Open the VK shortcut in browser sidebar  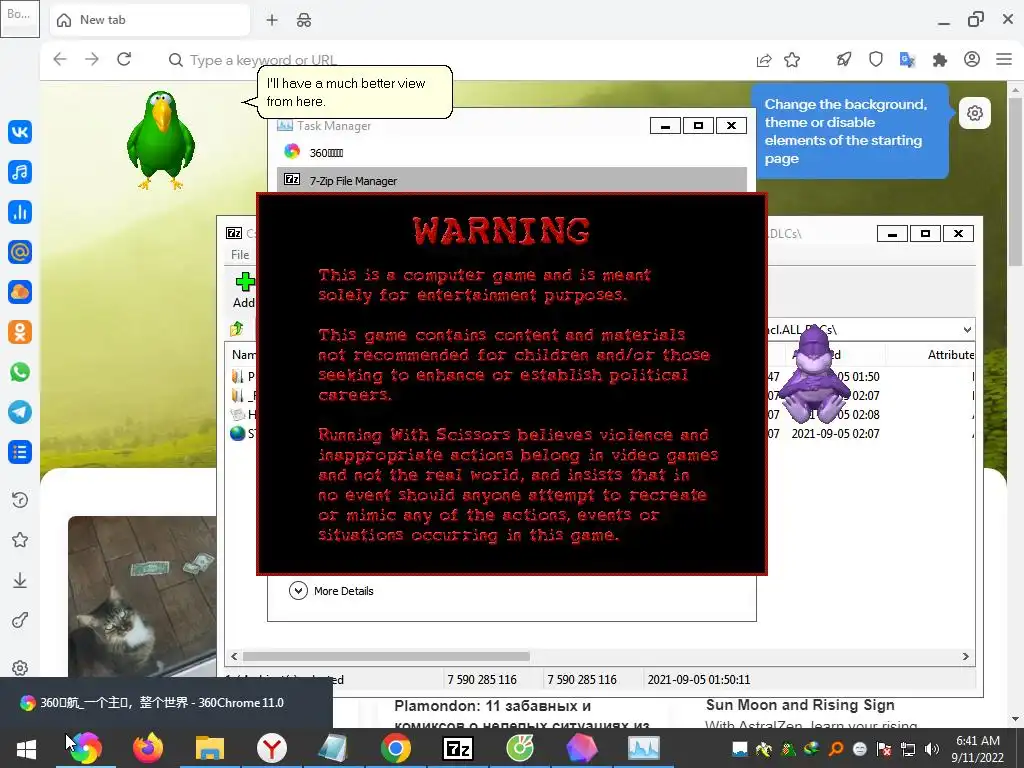20,132
